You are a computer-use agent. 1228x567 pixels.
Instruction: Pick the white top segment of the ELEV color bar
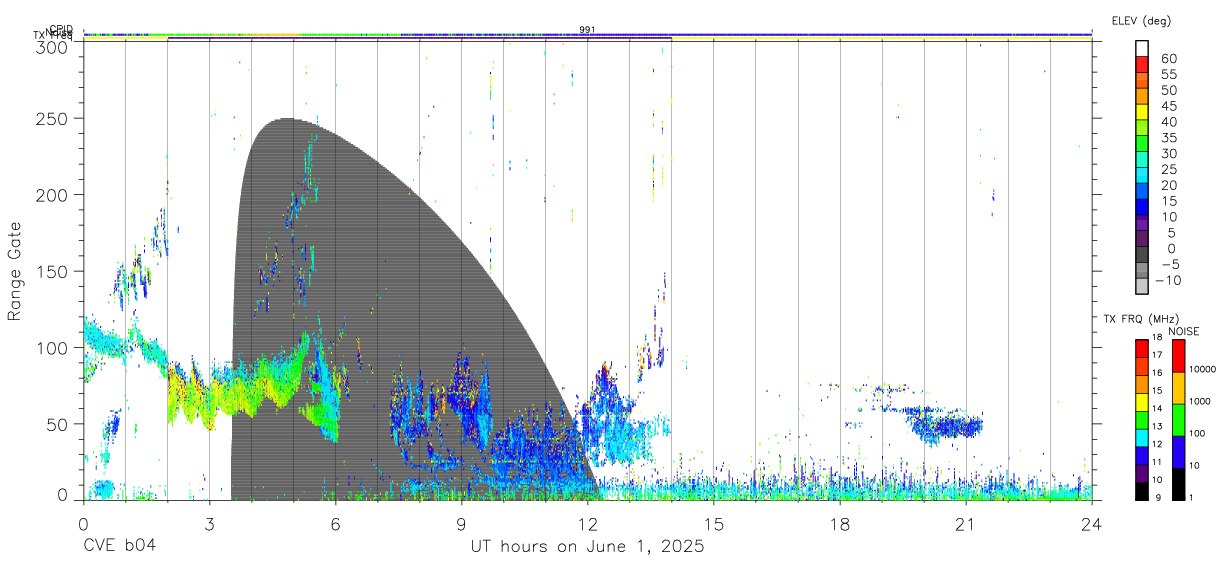click(x=1143, y=48)
